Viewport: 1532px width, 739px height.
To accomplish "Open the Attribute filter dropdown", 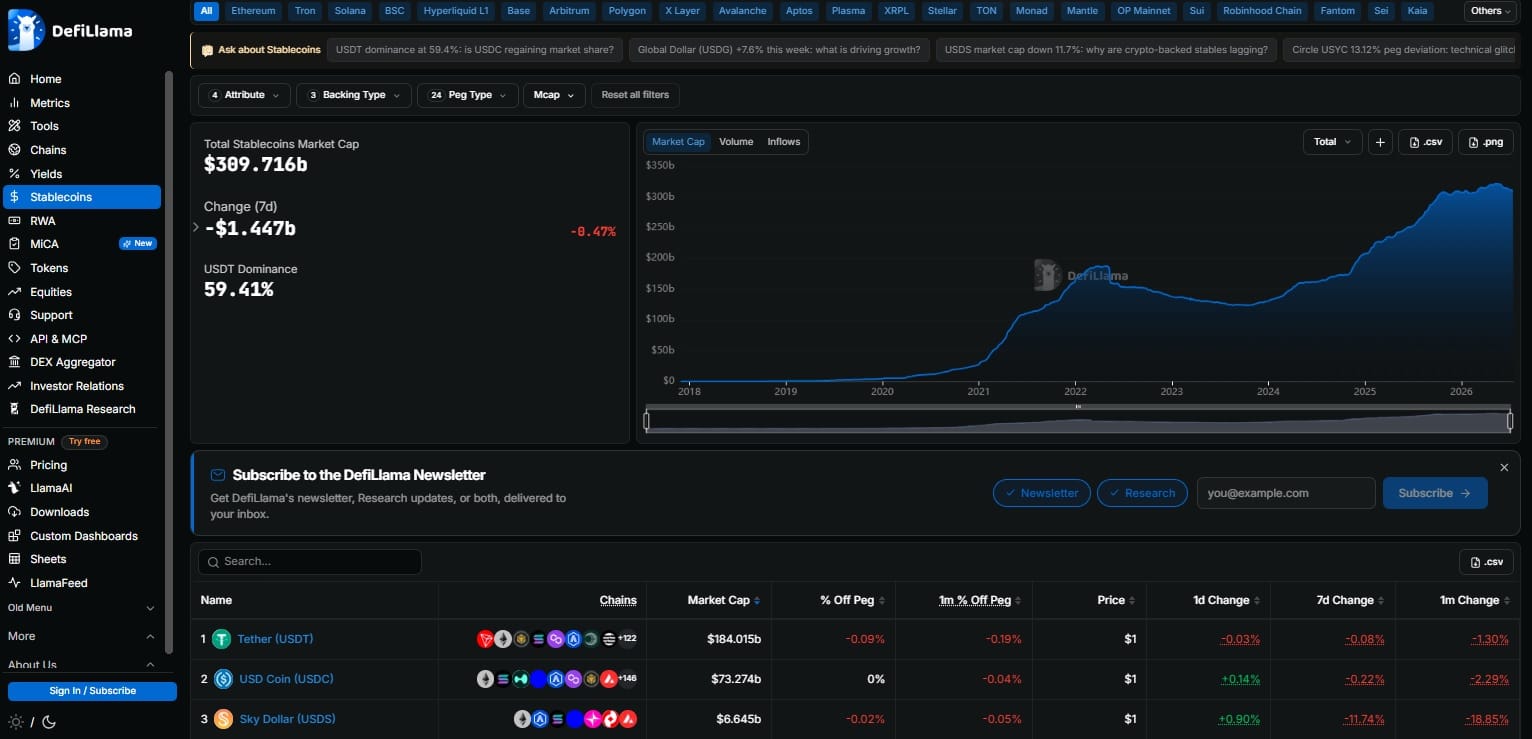I will (245, 95).
